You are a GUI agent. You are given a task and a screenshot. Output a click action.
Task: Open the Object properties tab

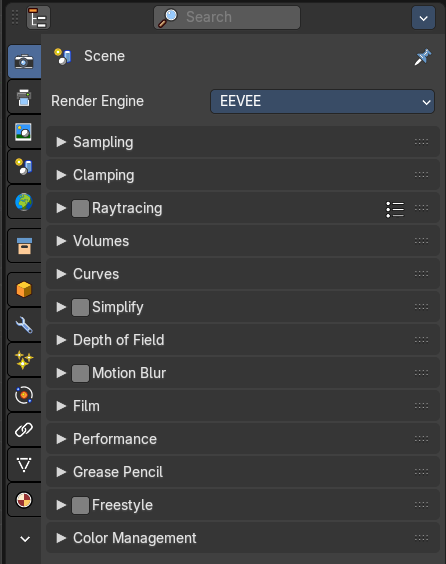point(24,290)
